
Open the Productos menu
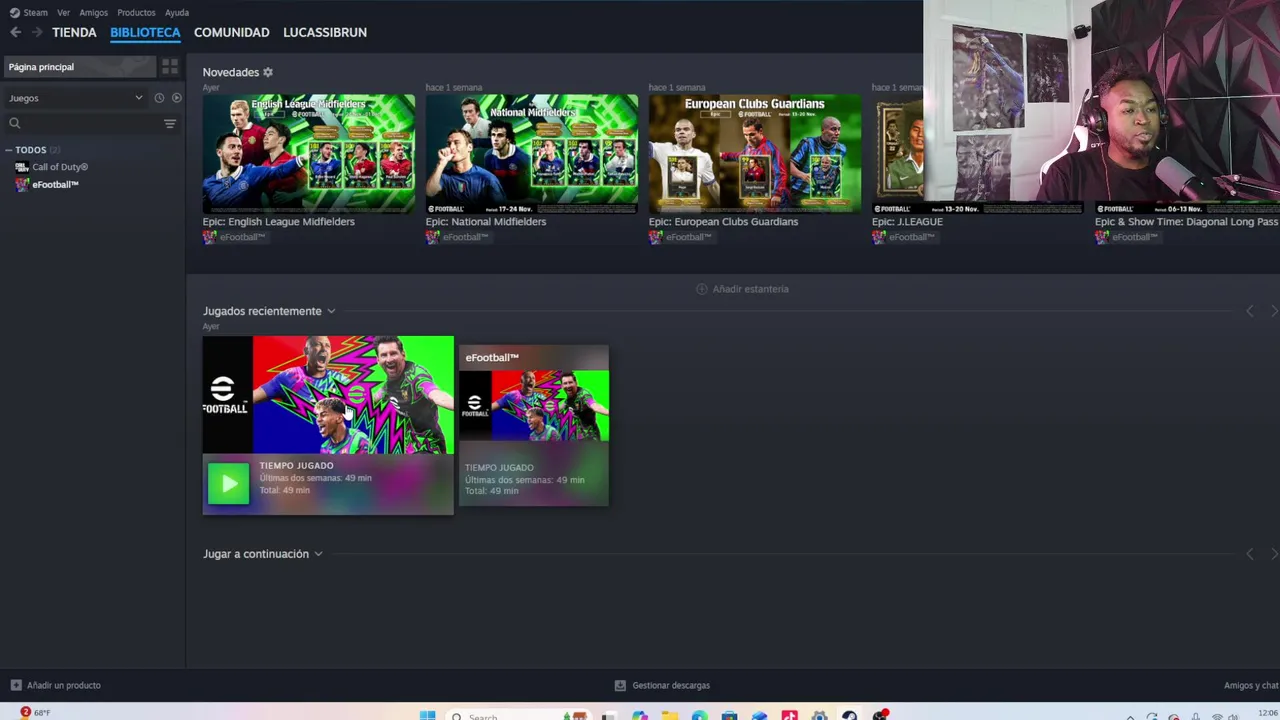click(x=136, y=13)
